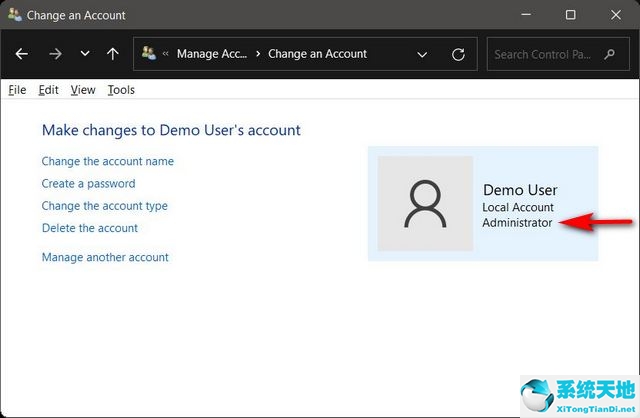640x418 pixels.
Task: Focus the Search Control Panel field
Action: click(x=558, y=54)
